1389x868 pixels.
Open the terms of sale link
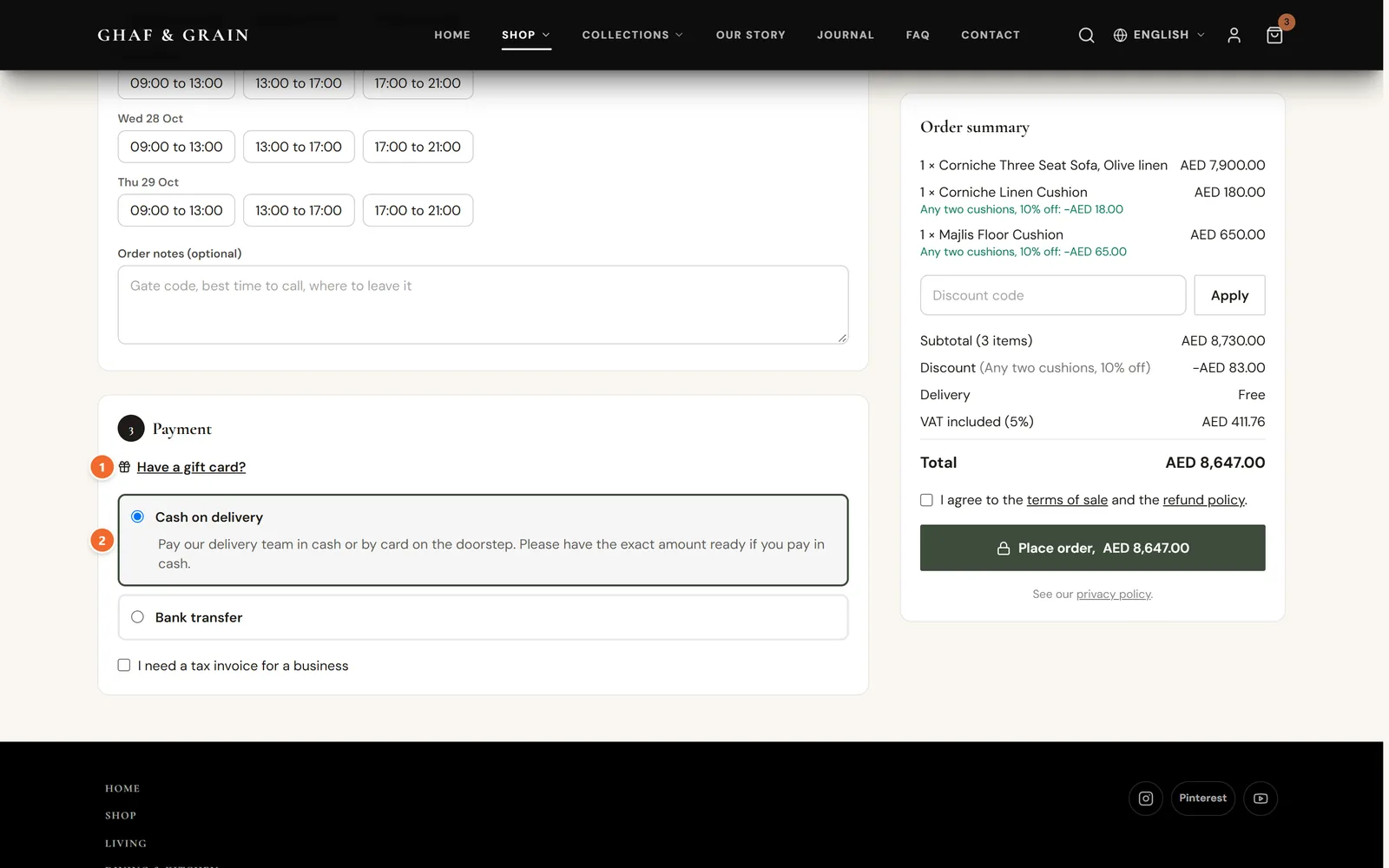tap(1067, 500)
